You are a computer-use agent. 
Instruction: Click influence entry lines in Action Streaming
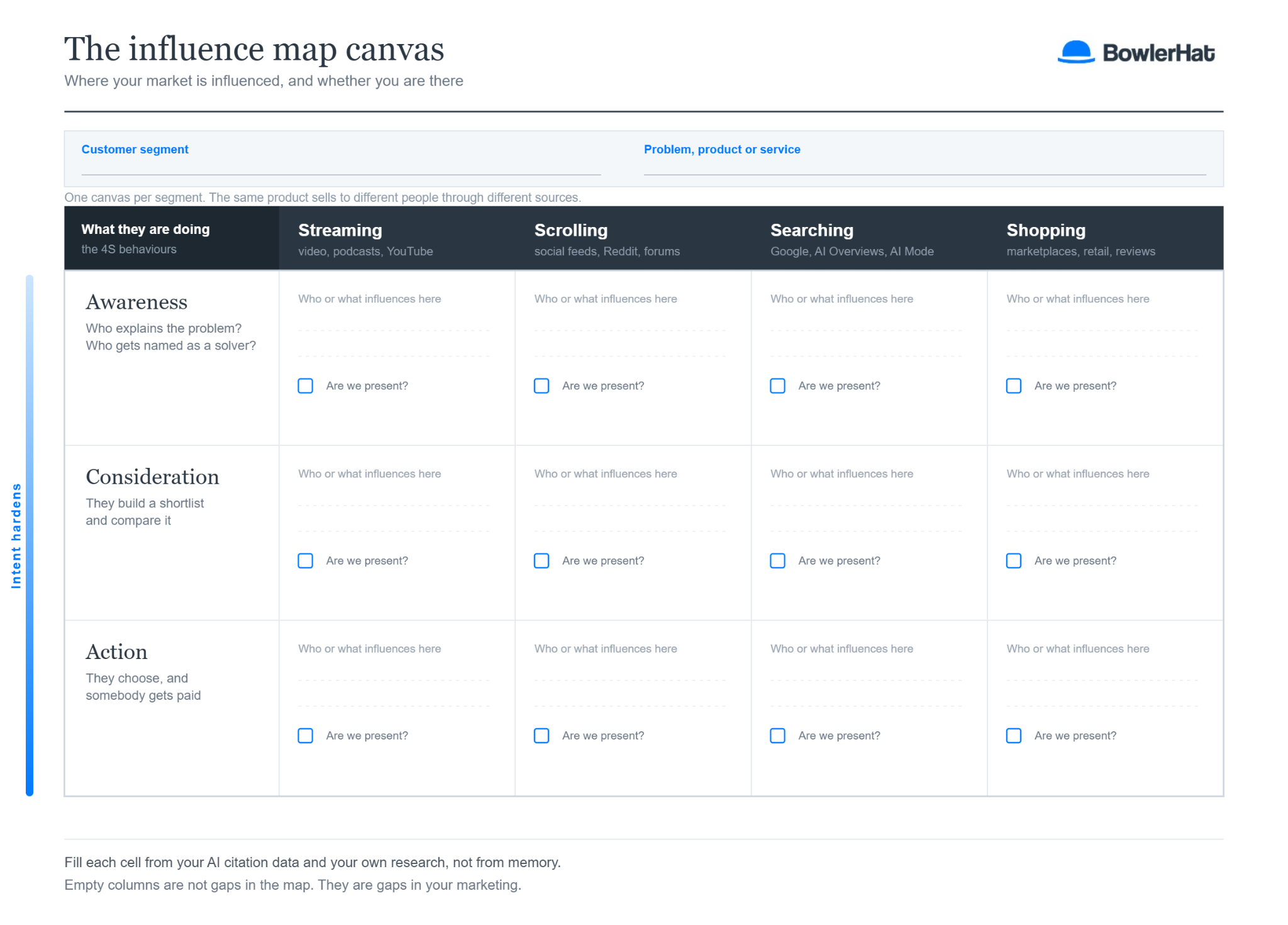(x=394, y=693)
